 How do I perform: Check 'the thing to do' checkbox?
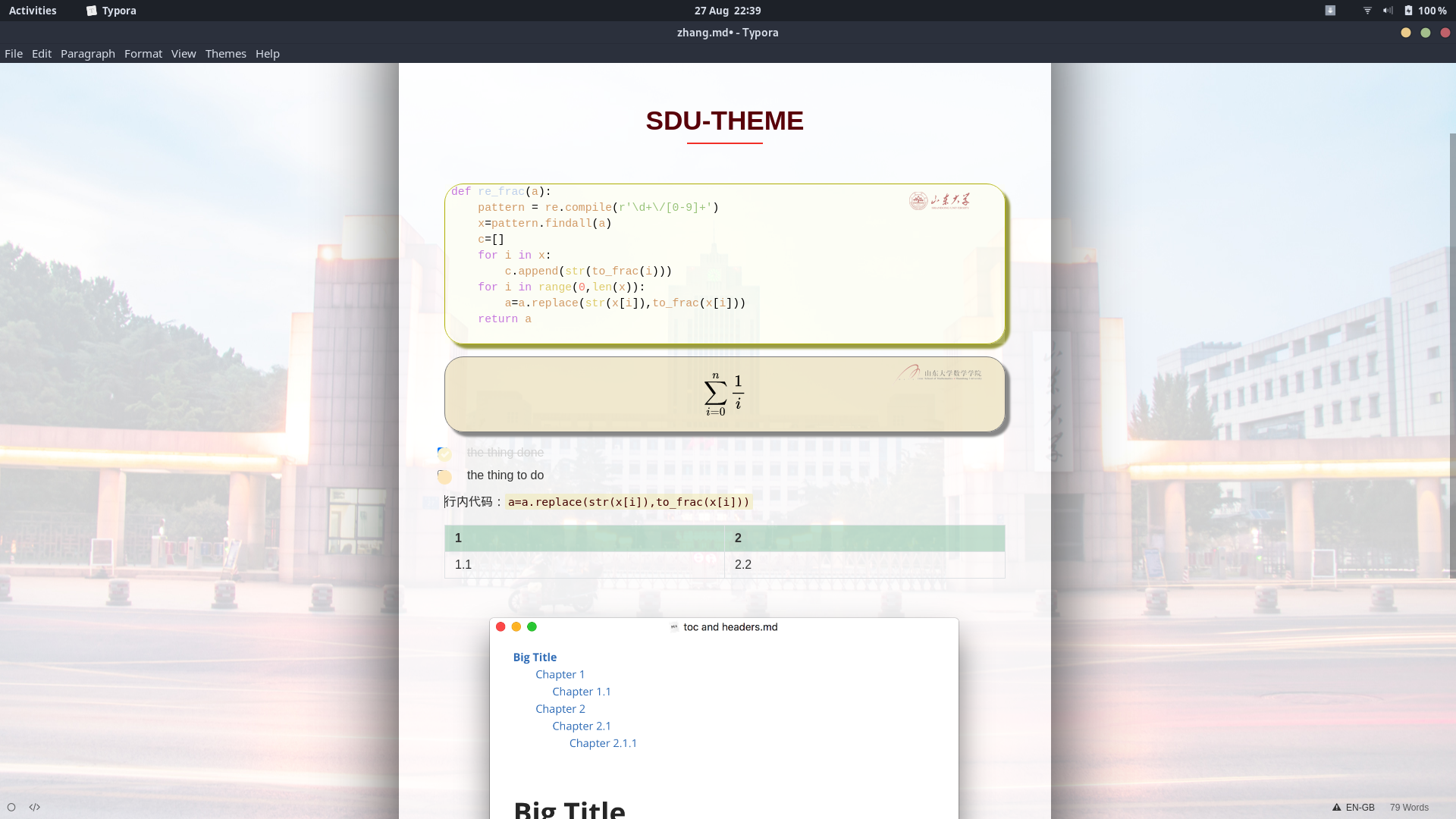click(444, 476)
